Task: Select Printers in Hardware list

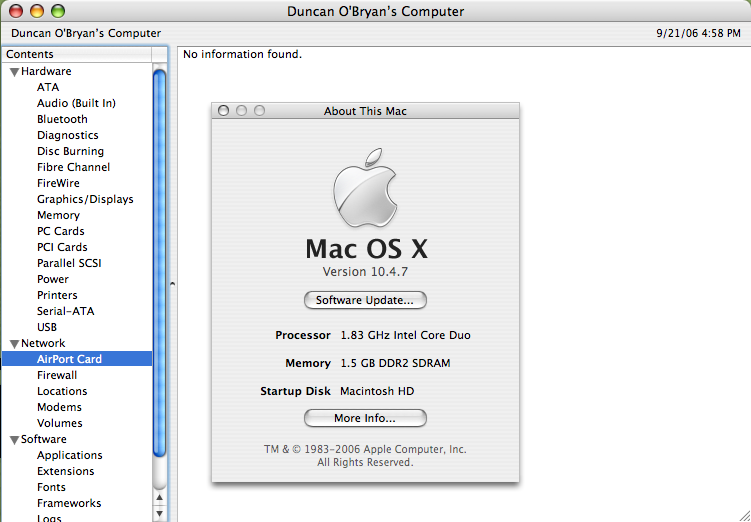Action: coord(57,295)
